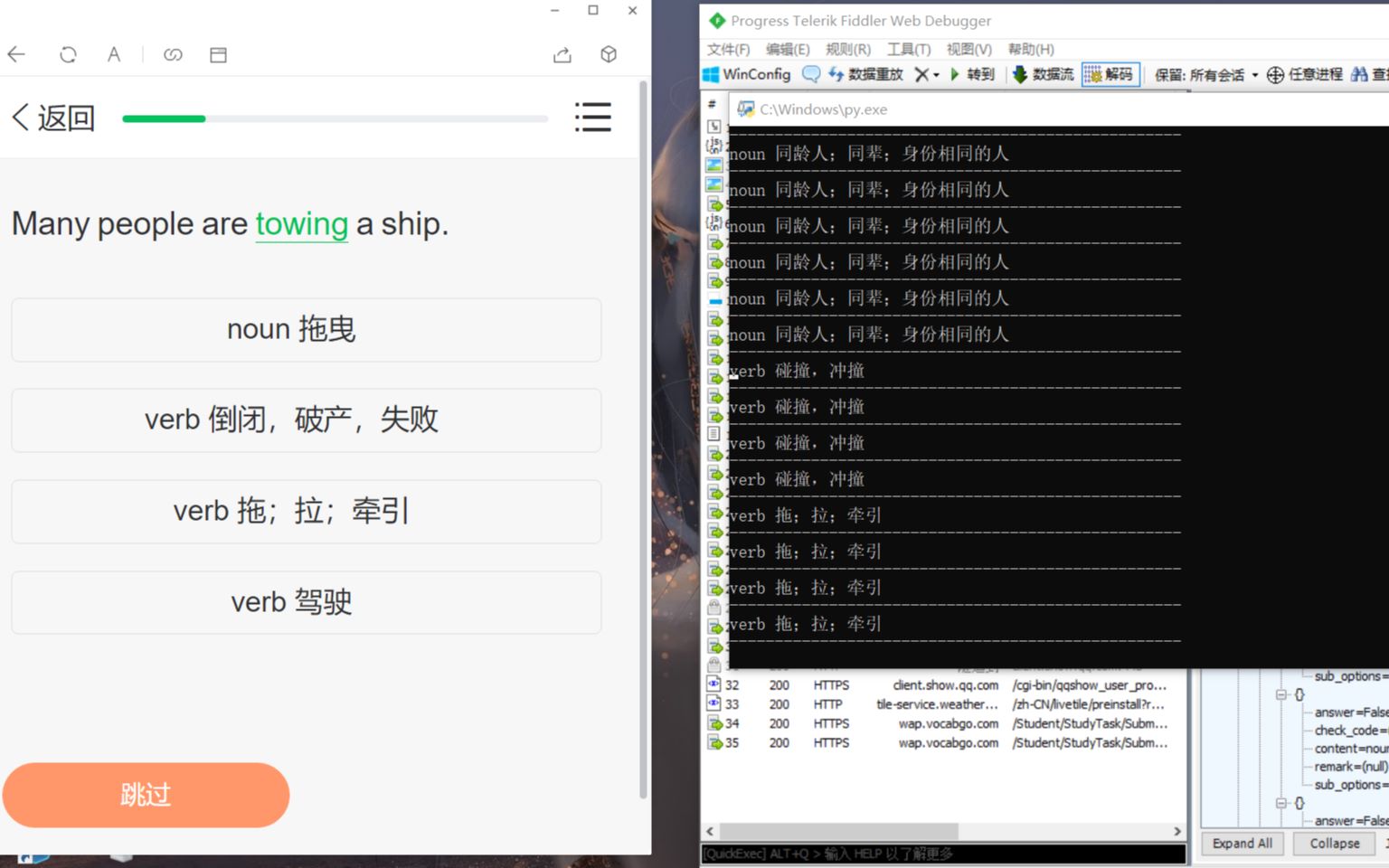Viewport: 1389px width, 868px height.
Task: Open 保留: 所有会话 dropdown
Action: click(x=1206, y=75)
